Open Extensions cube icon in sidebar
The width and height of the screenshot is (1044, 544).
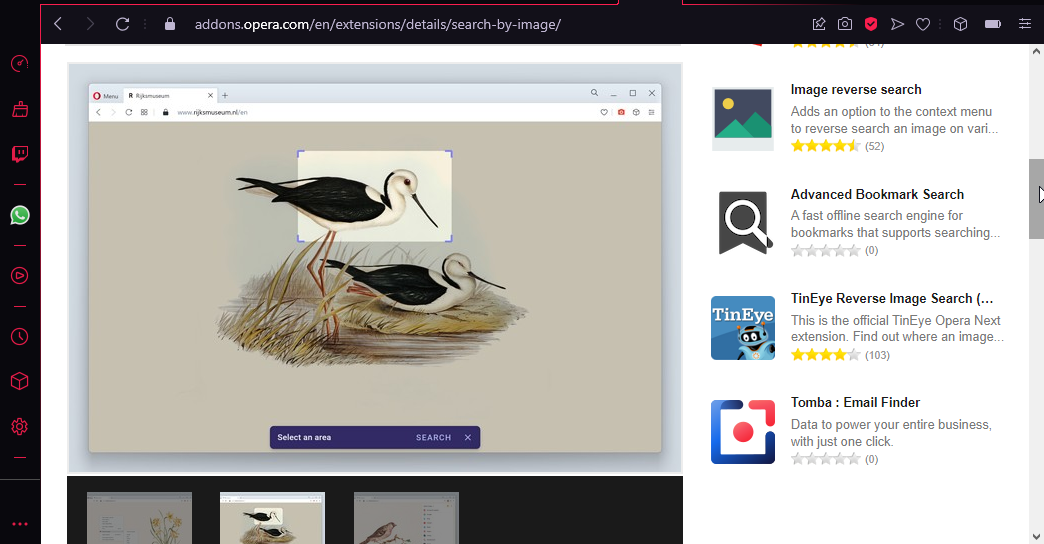[19, 381]
